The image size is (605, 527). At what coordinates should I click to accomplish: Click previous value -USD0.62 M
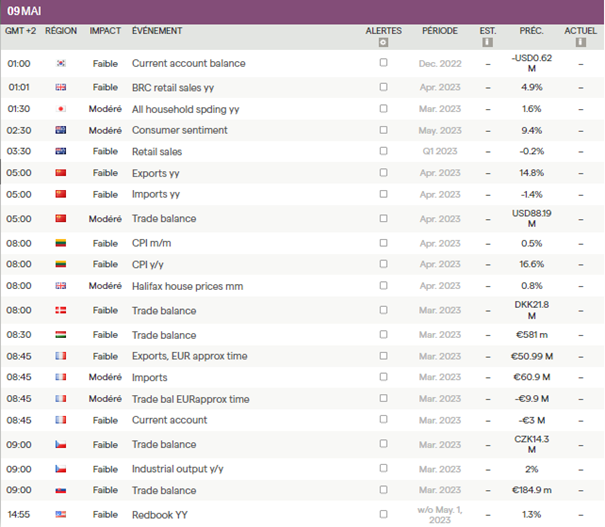pos(532,63)
